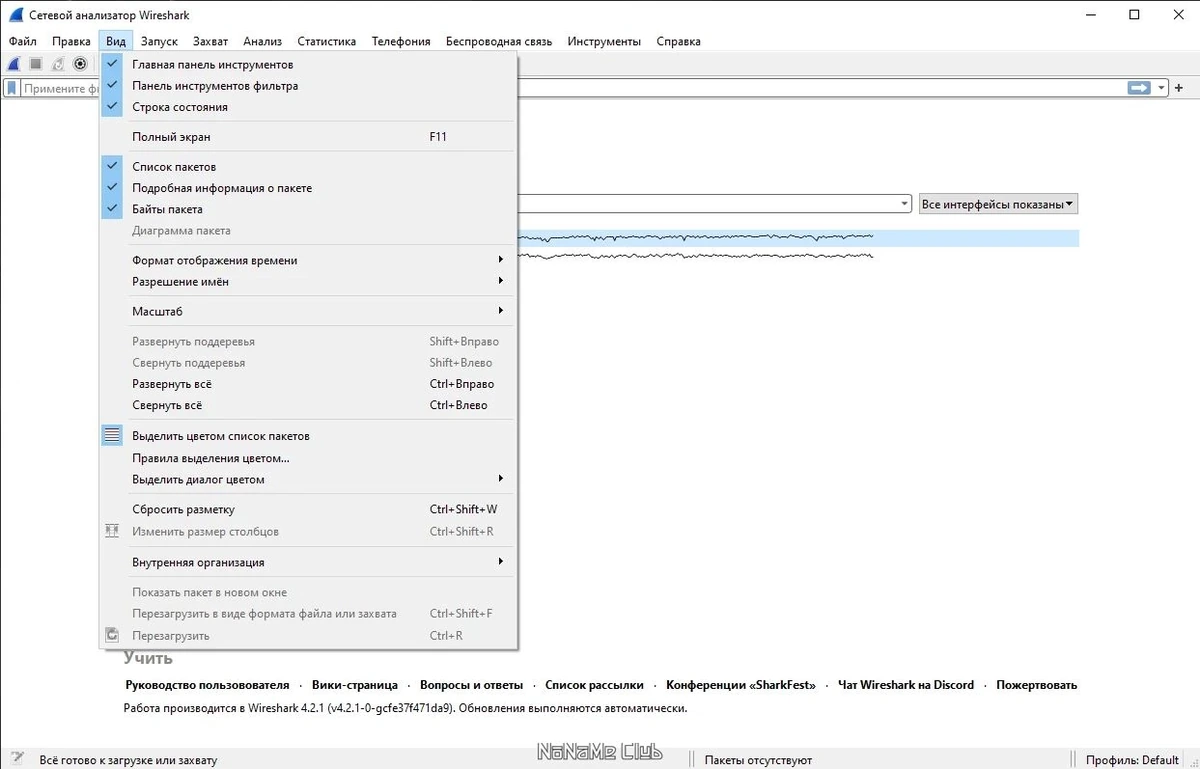This screenshot has width=1200, height=769.
Task: Open capture filter combo box arrow
Action: [905, 204]
